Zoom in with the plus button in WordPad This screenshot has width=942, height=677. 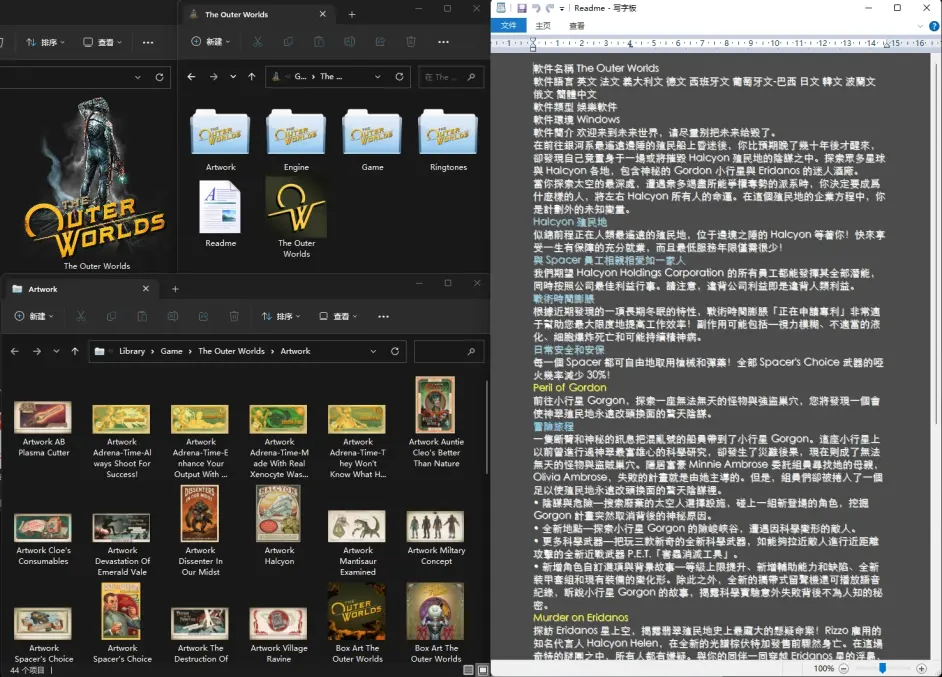922,668
